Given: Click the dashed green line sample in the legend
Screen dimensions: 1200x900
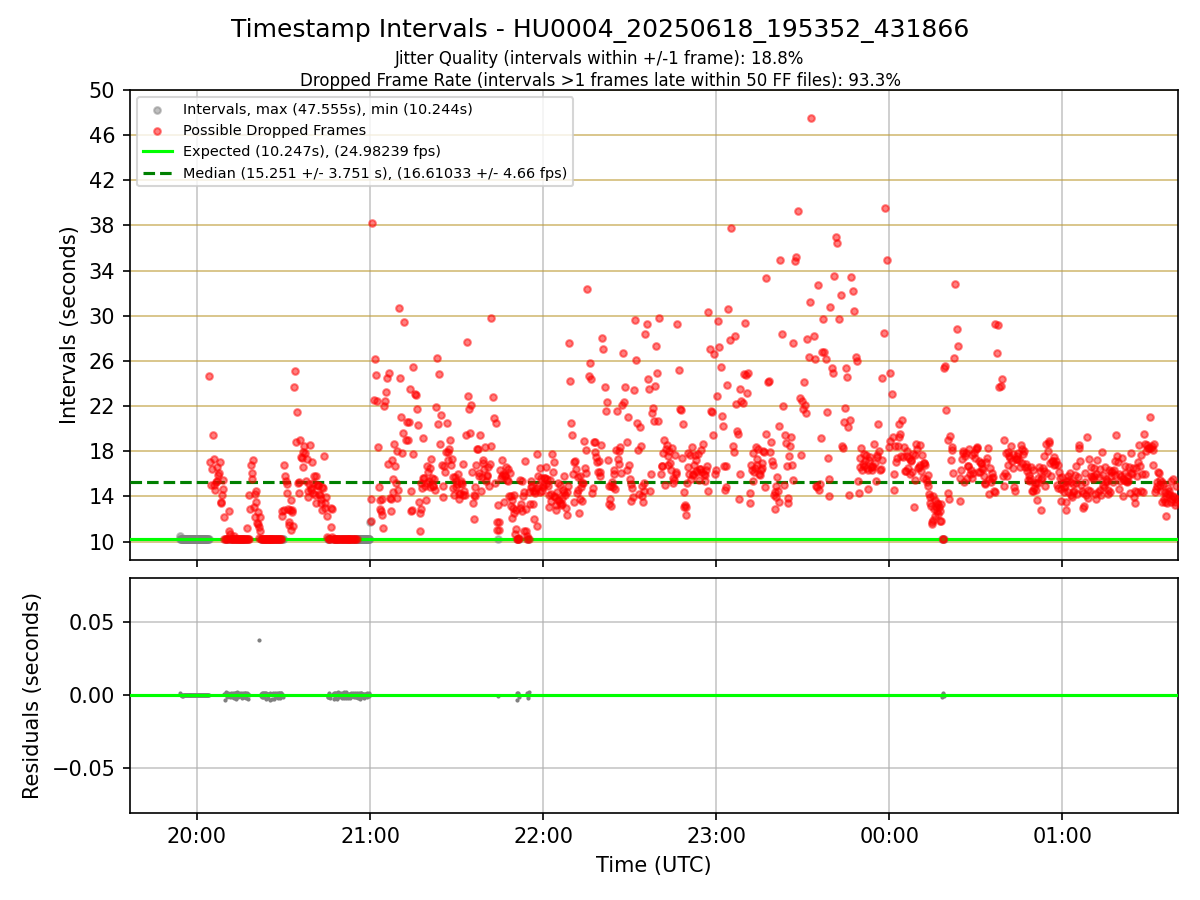Looking at the screenshot, I should 156,174.
